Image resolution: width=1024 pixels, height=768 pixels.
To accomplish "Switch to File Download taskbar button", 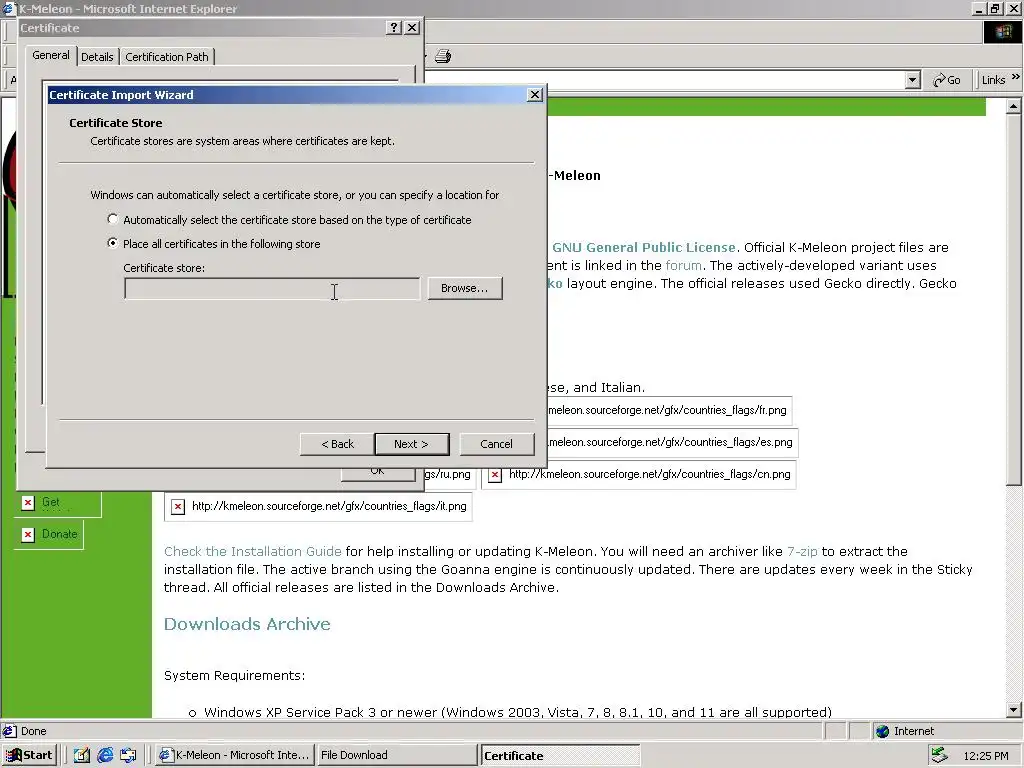I will click(396, 755).
